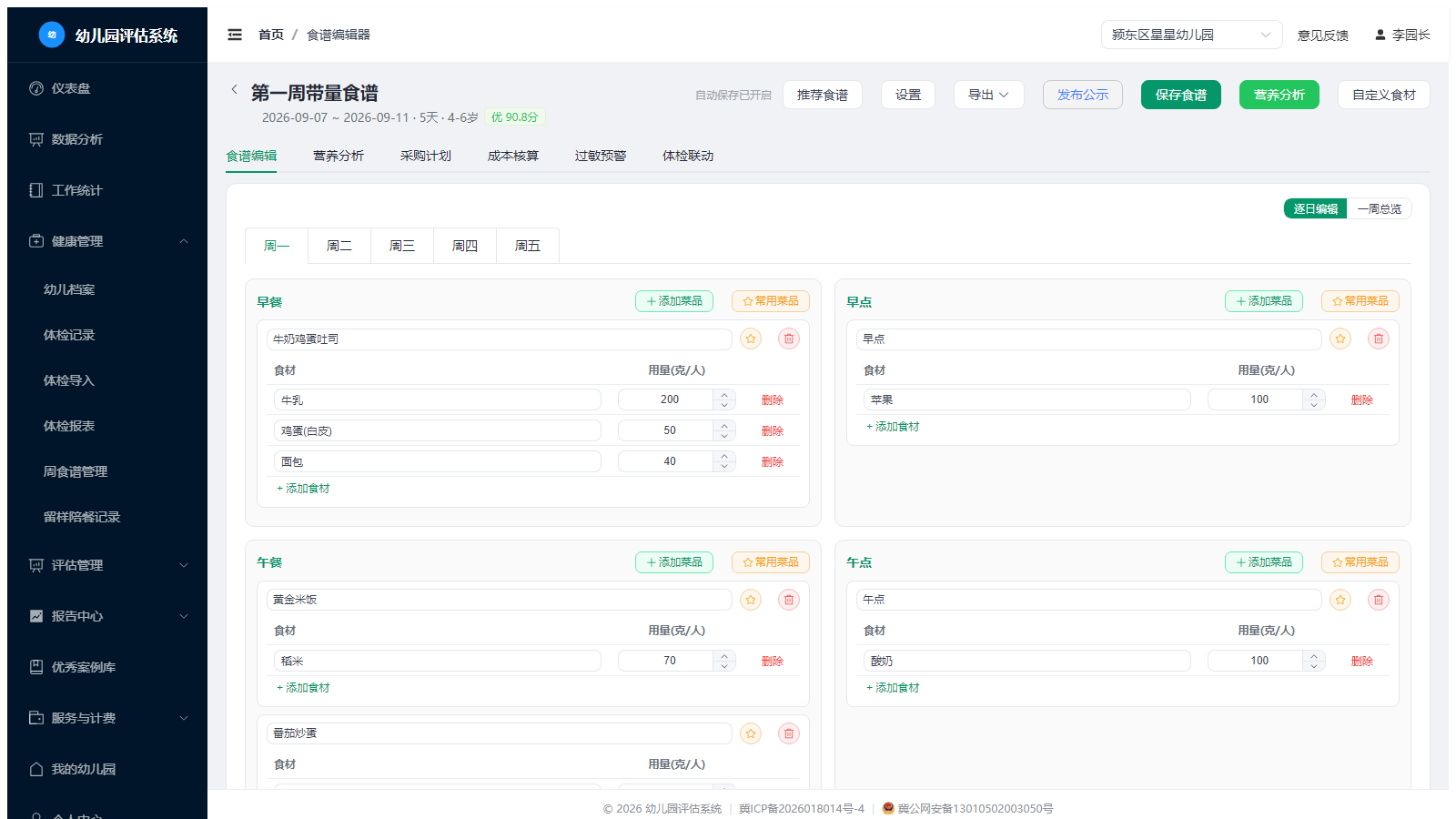
Task: Click the 保存食谱 button
Action: click(1181, 95)
